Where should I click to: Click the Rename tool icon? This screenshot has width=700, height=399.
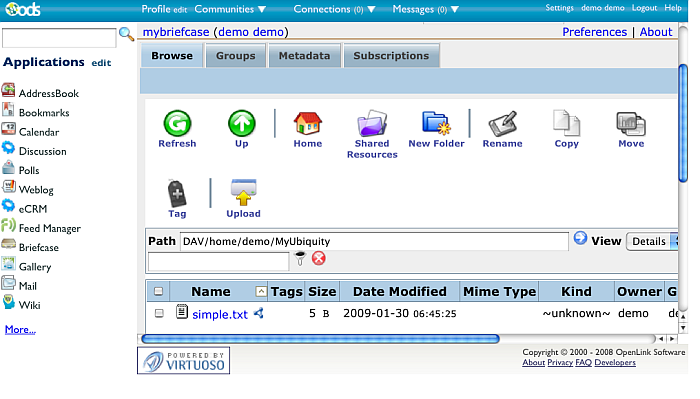[x=503, y=124]
